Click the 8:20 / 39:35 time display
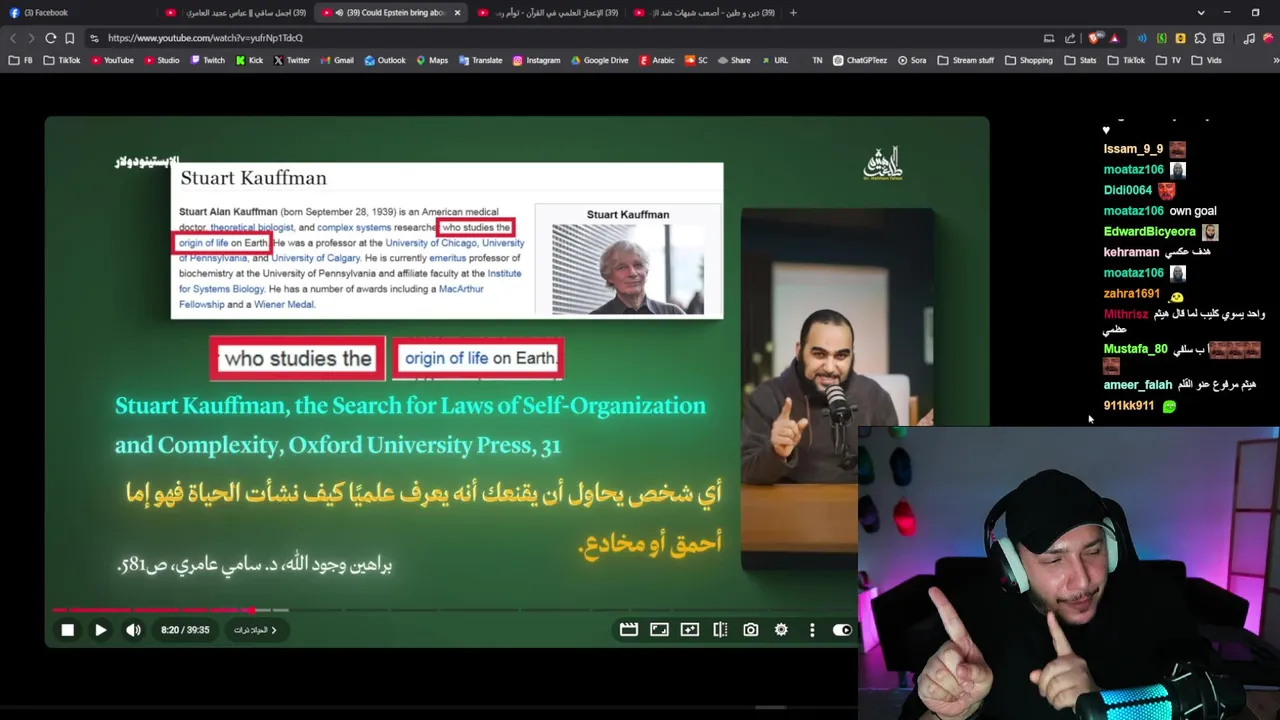Viewport: 1280px width, 720px height. (185, 630)
